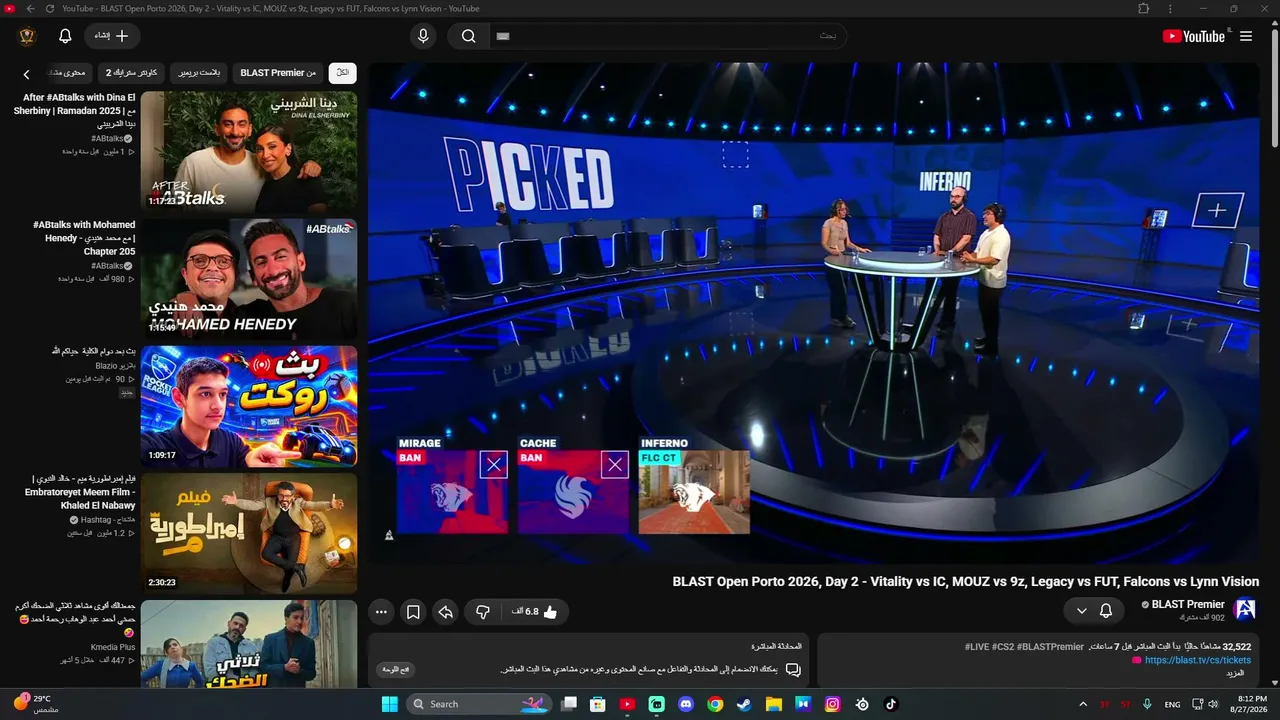
Task: Open the YouTube guide hamburger menu
Action: point(1246,36)
